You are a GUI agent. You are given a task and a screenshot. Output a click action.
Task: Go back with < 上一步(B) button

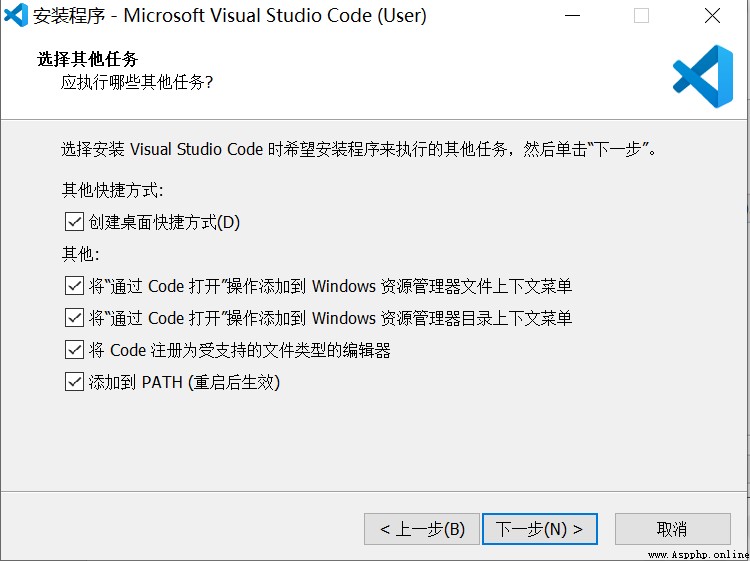(x=422, y=529)
